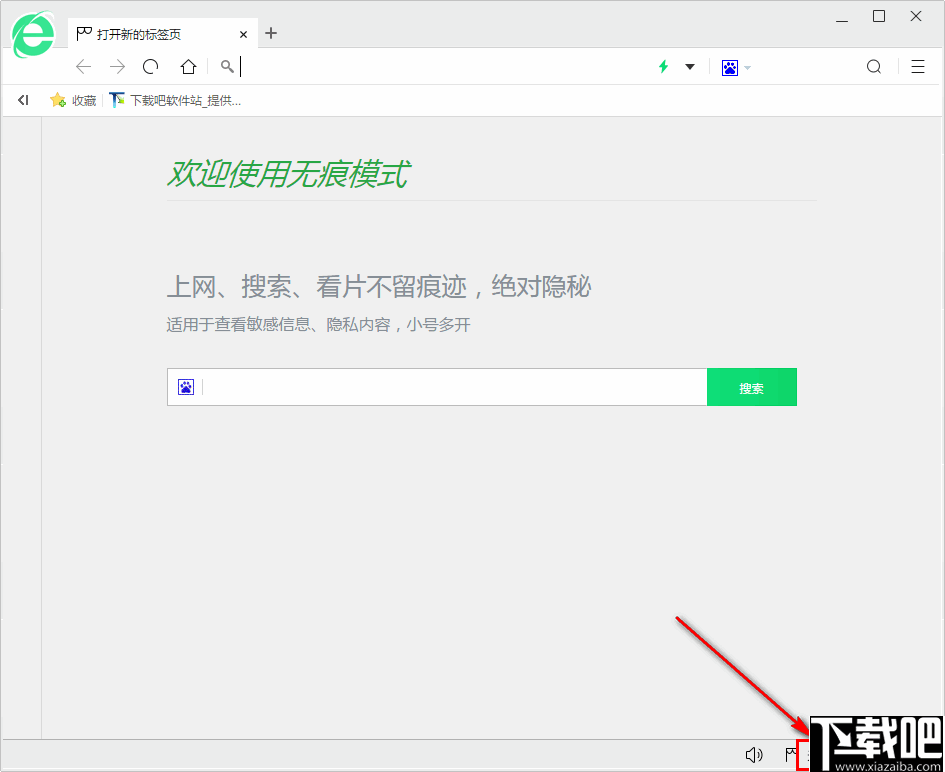Open the dropdown beside the Baidu icon
945x772 pixels.
tap(748, 66)
